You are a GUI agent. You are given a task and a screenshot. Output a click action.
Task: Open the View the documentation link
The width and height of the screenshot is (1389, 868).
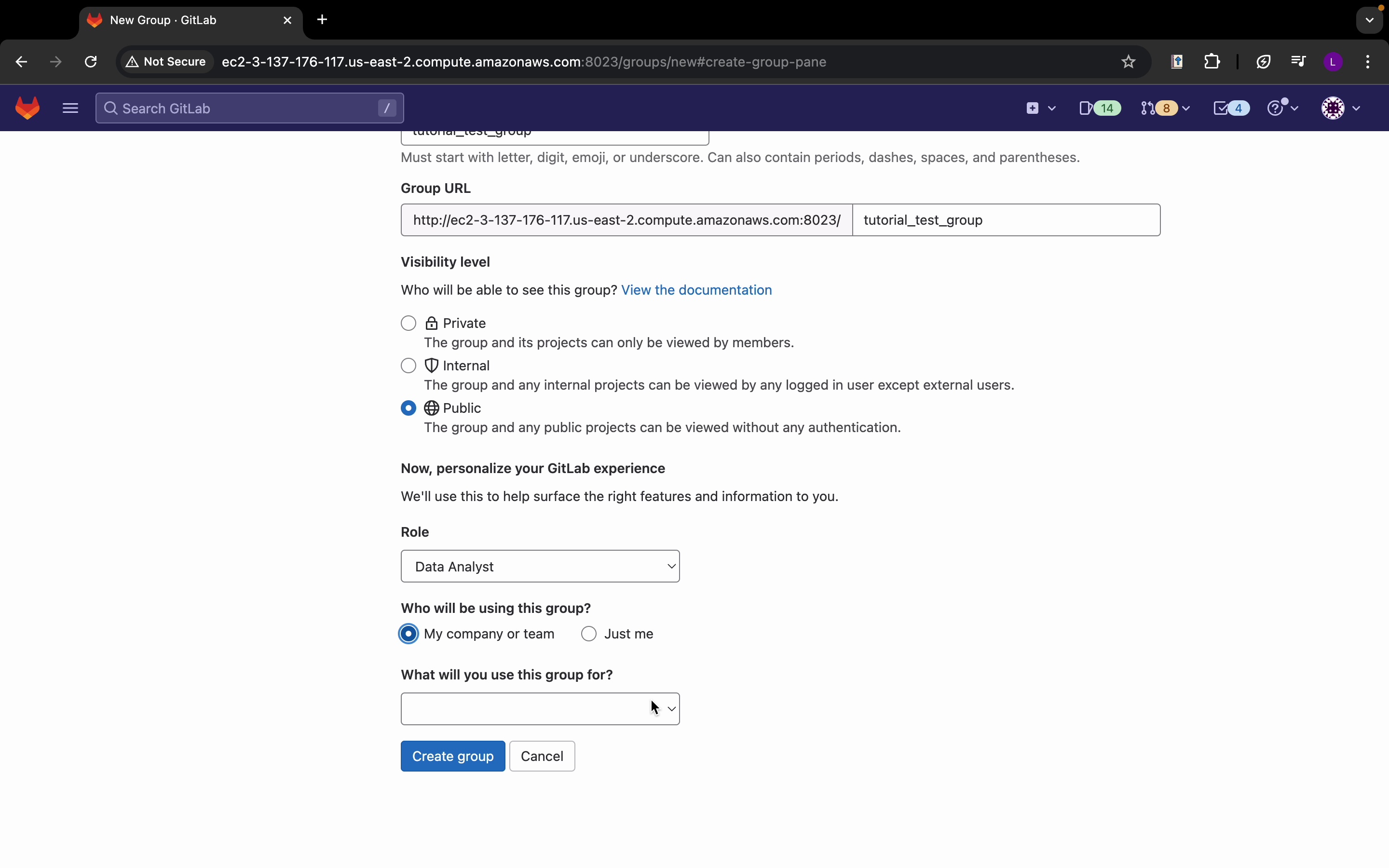[696, 290]
